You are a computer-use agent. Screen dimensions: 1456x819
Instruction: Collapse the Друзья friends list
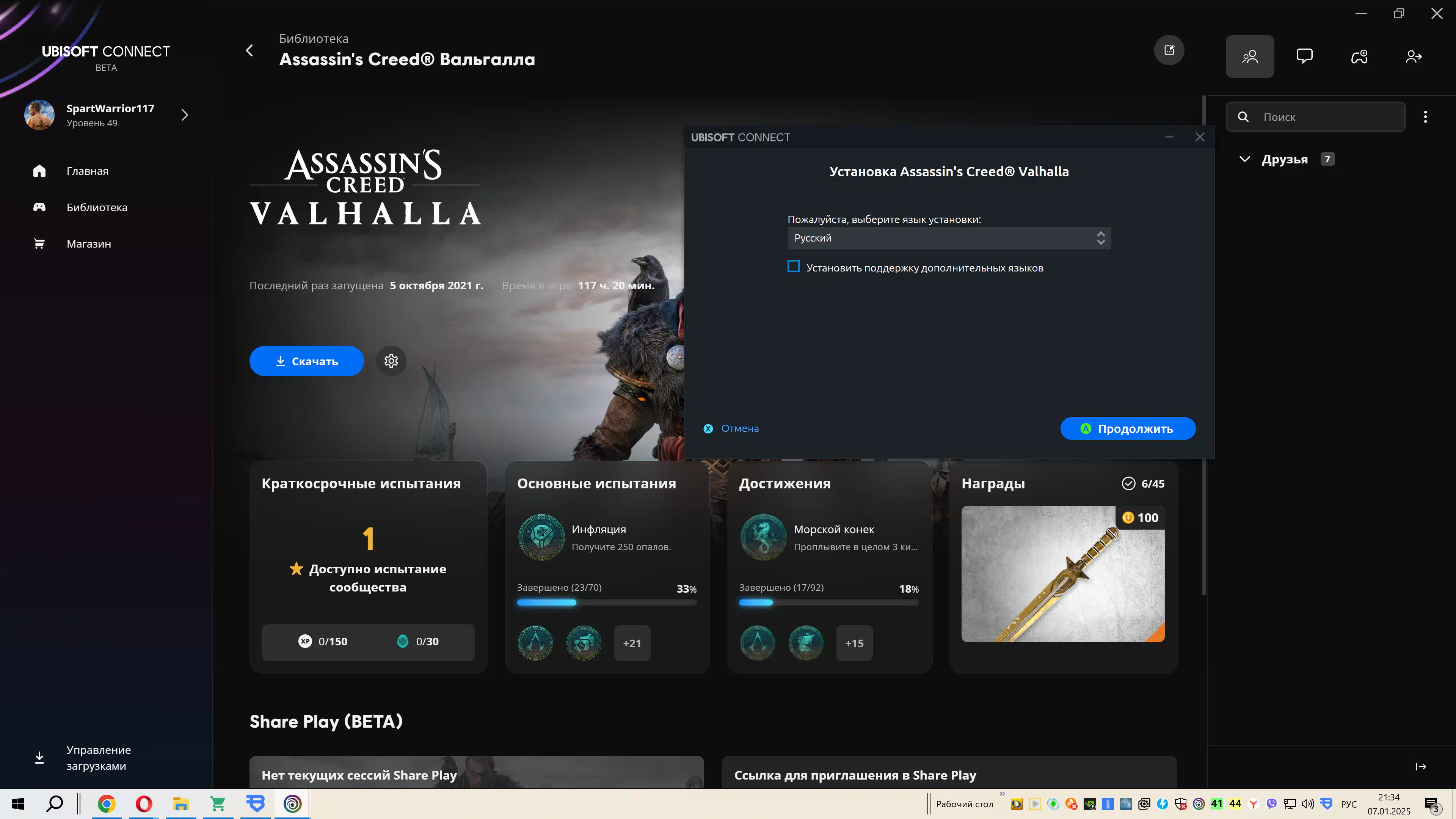tap(1244, 159)
